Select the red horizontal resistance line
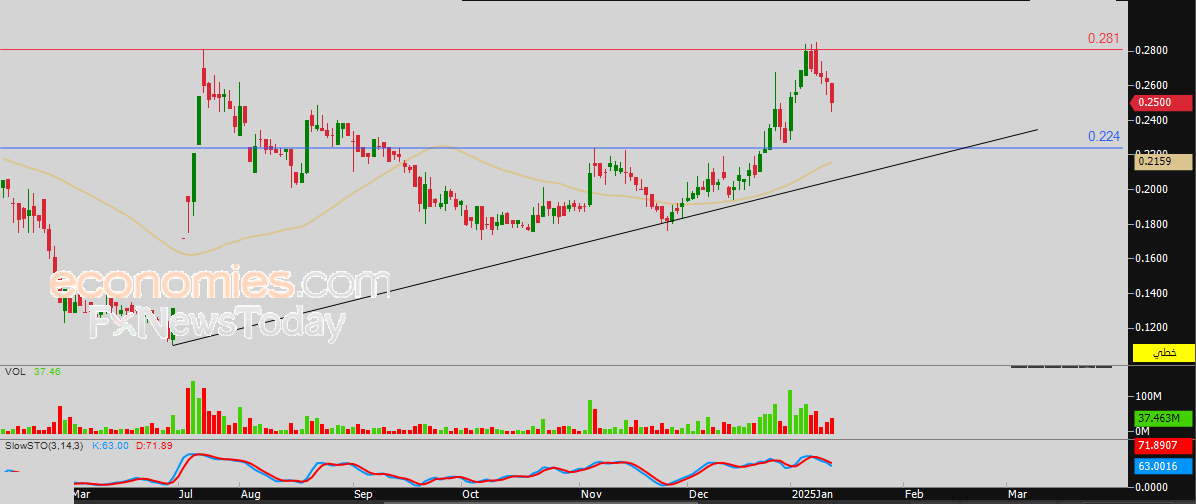Screen dimensions: 1196x504 561,50
